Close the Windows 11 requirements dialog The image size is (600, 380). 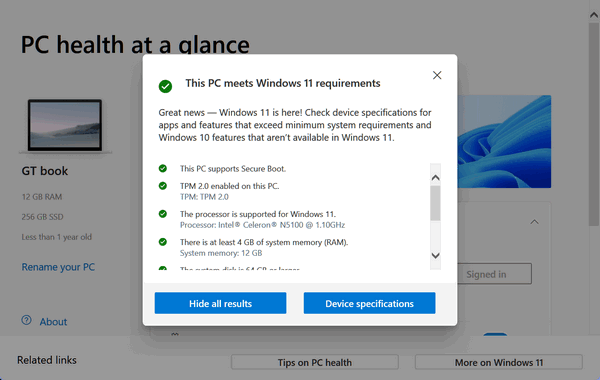pos(437,75)
